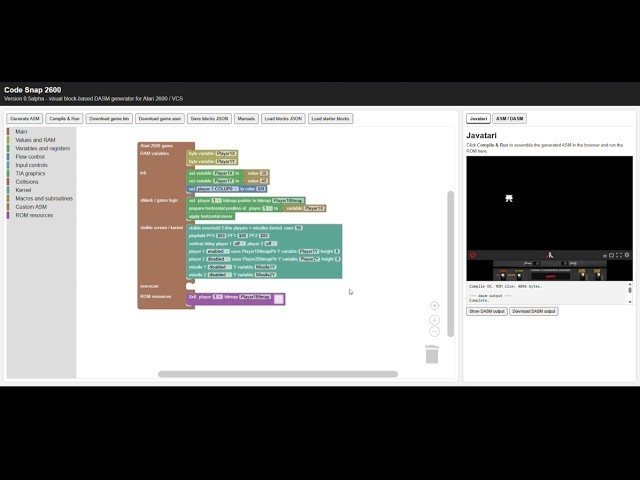Open kernel player 2 disabled dropdown
The height and width of the screenshot is (480, 640).
tap(218, 259)
